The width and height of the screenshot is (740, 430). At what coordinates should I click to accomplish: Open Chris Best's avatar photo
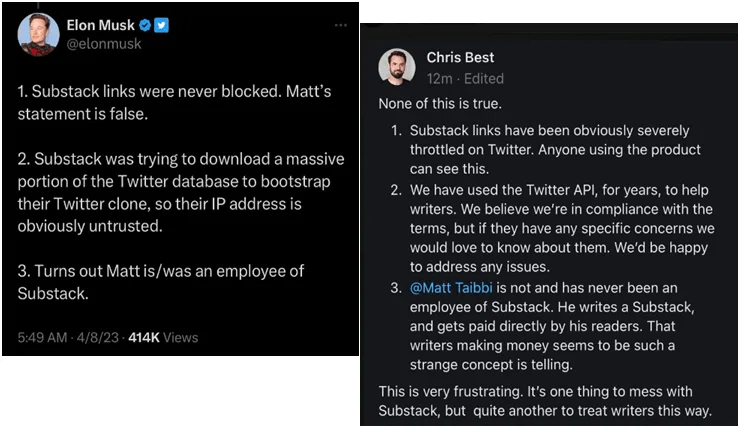click(397, 67)
